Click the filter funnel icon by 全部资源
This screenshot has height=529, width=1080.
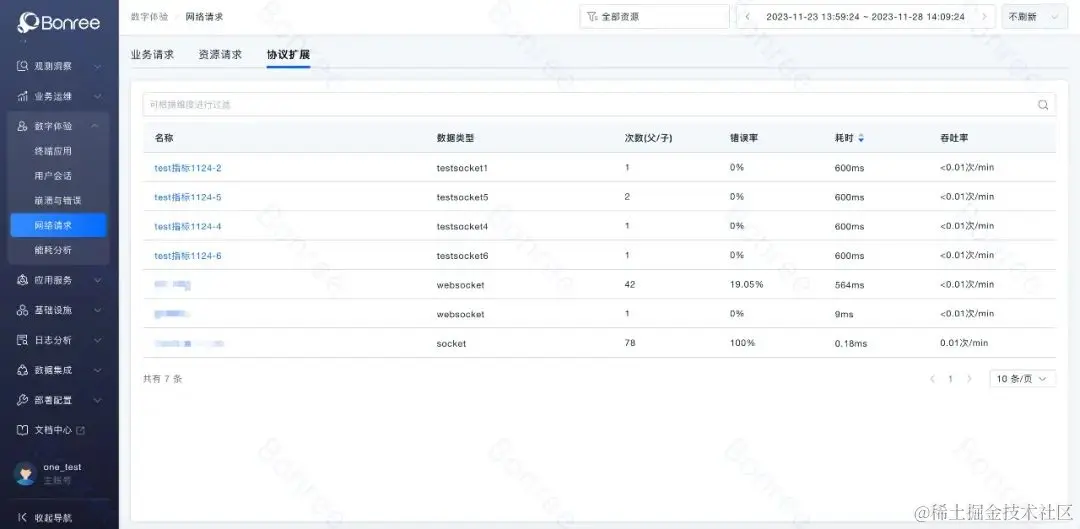592,17
